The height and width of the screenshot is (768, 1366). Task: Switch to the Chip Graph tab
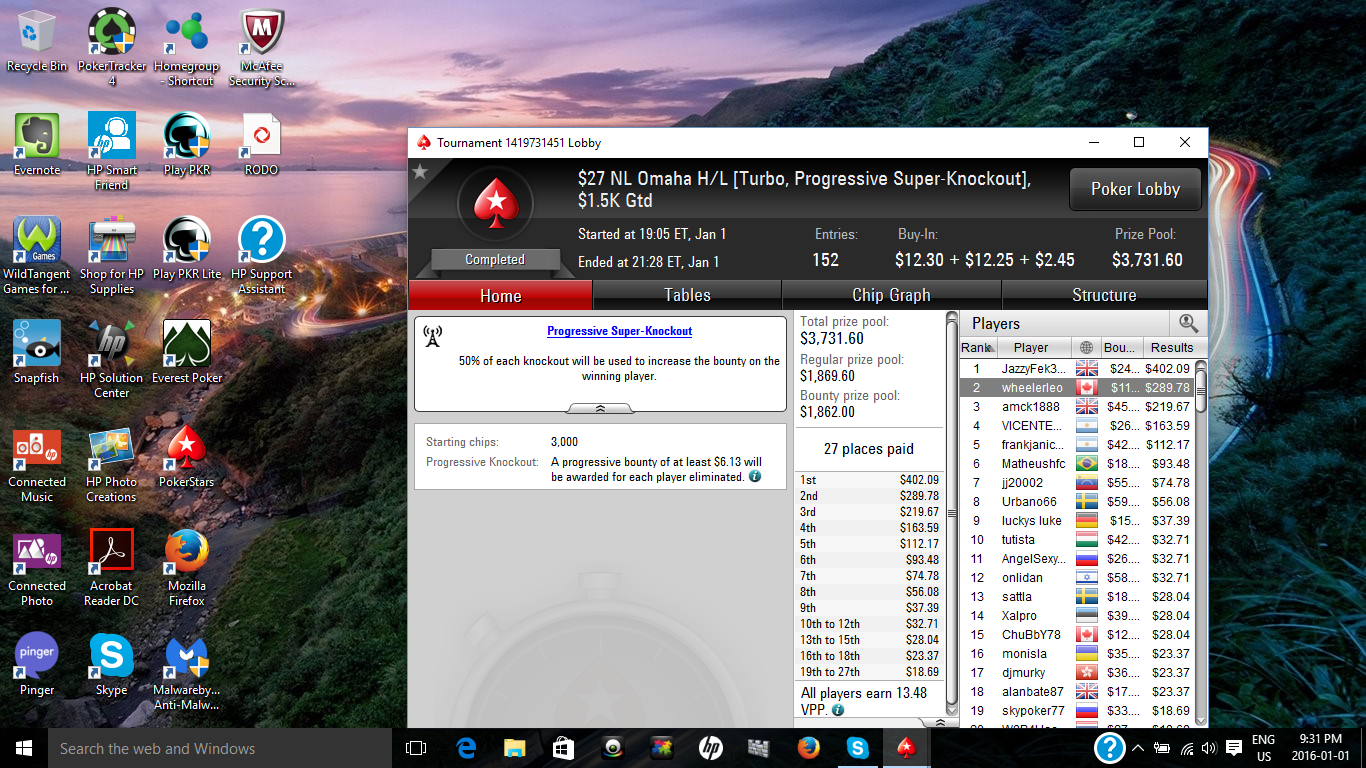[x=891, y=295]
